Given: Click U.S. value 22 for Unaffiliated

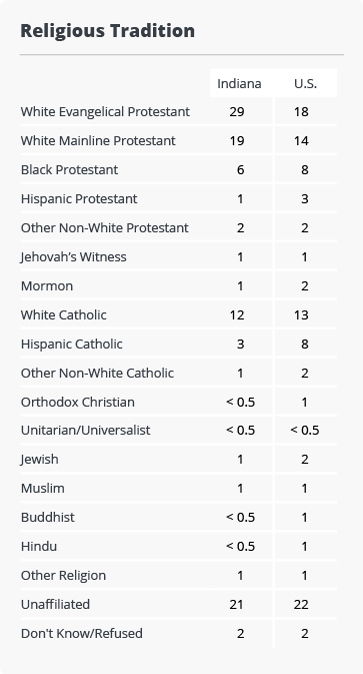Looking at the screenshot, I should coord(301,604).
